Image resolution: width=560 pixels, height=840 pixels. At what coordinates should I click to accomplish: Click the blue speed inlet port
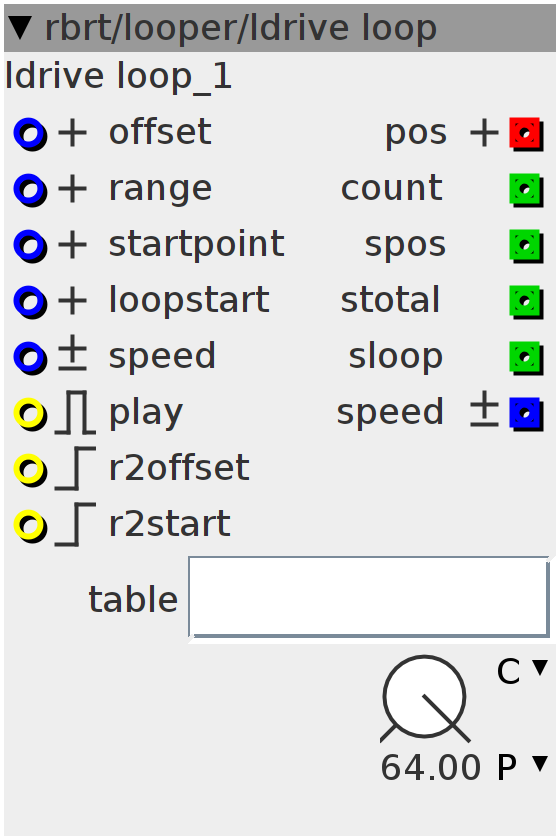tap(30, 357)
